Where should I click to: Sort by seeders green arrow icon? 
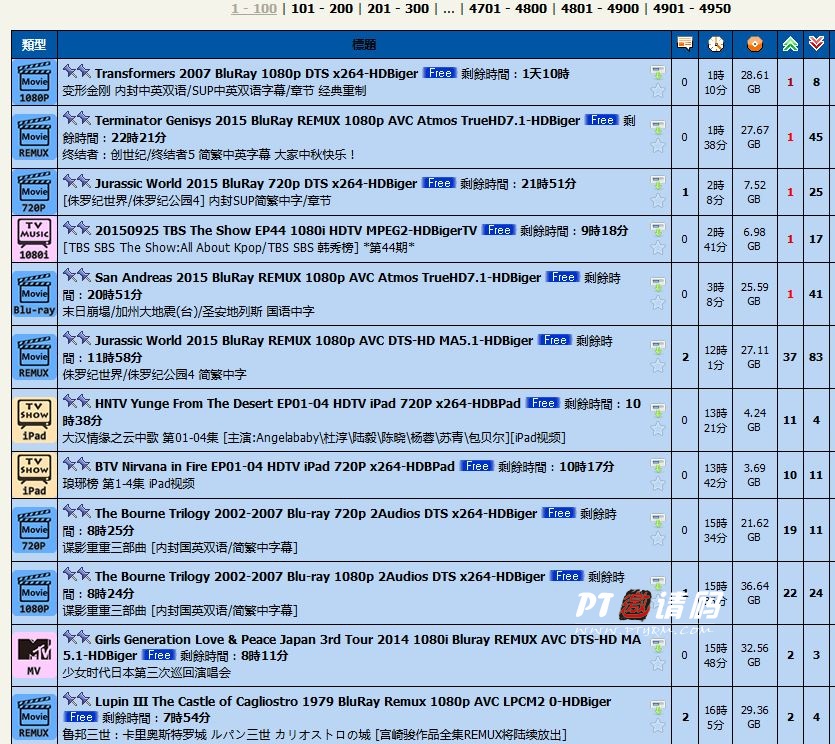click(x=790, y=44)
